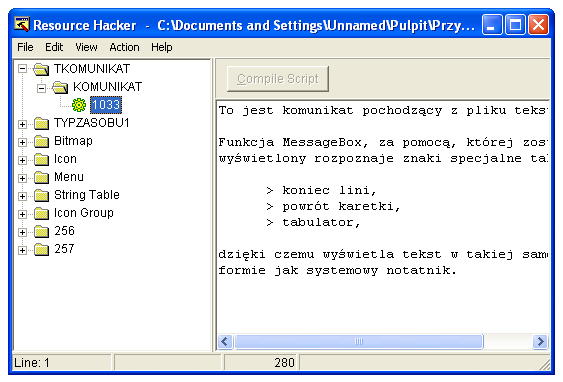Click the '> powrót karetki,' line

[333, 206]
